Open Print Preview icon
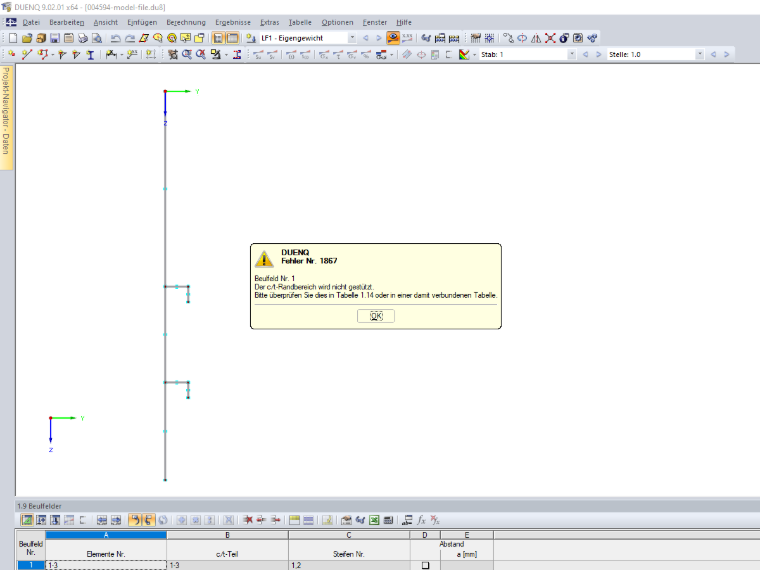 [x=97, y=38]
